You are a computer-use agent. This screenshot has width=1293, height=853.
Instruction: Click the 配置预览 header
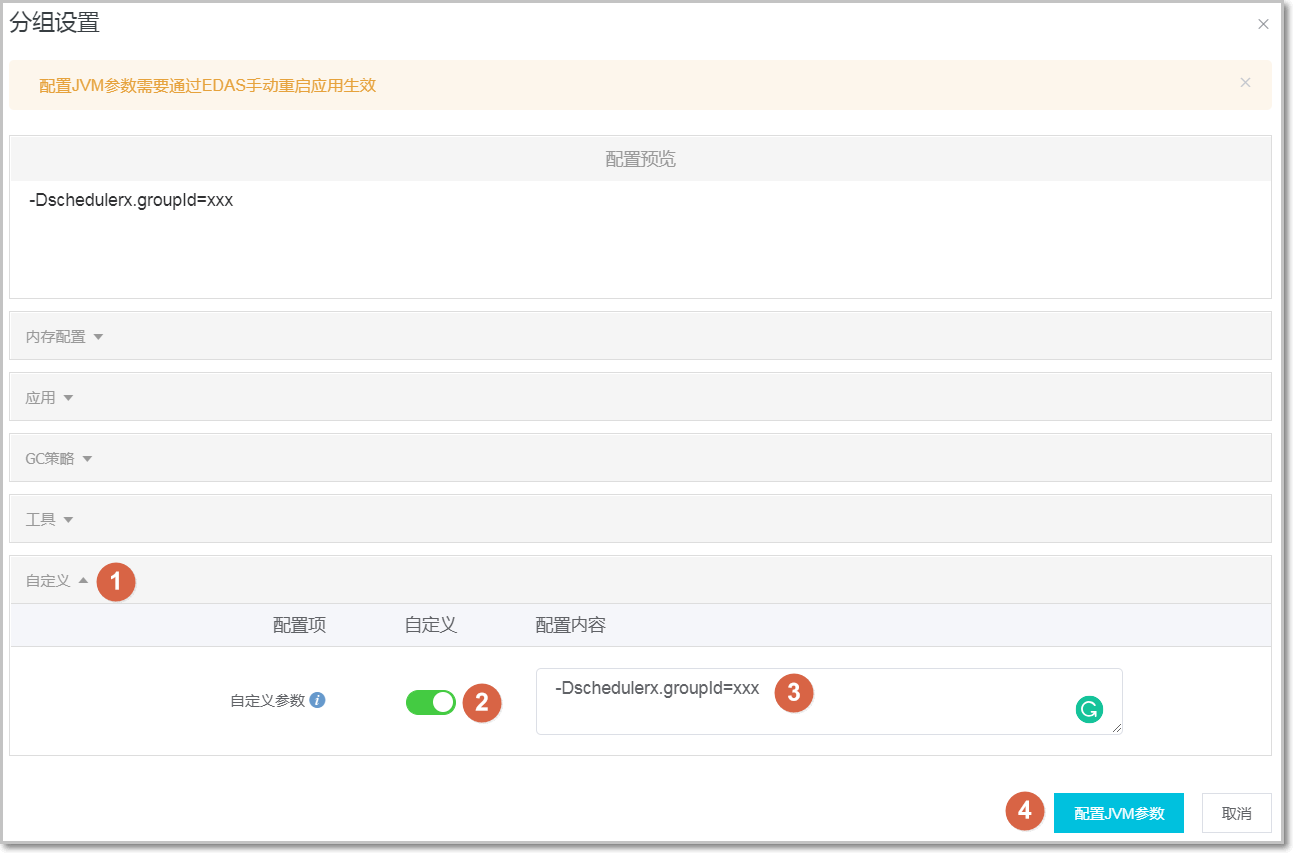(x=640, y=159)
